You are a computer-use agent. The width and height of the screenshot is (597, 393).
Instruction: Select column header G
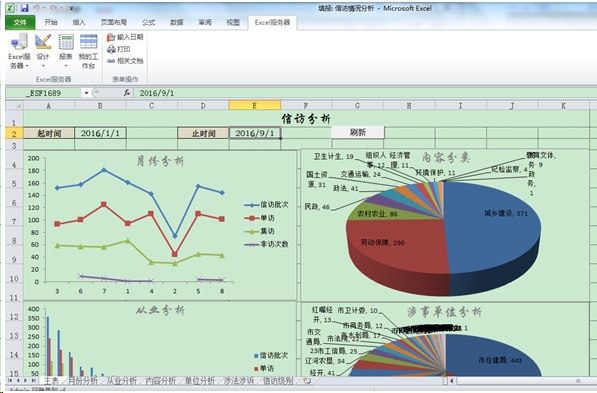pos(358,105)
